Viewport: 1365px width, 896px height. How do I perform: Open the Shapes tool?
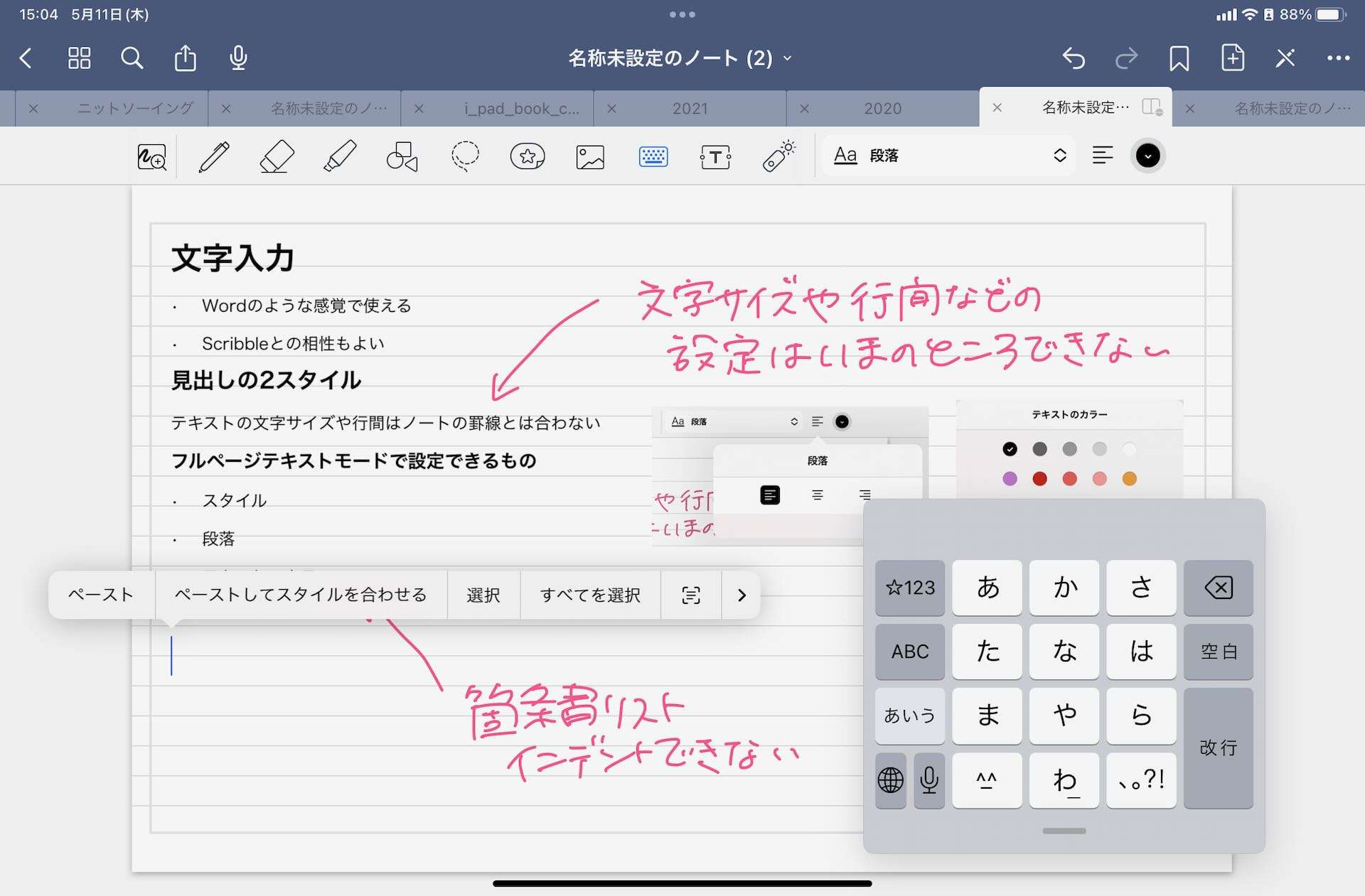tap(402, 156)
